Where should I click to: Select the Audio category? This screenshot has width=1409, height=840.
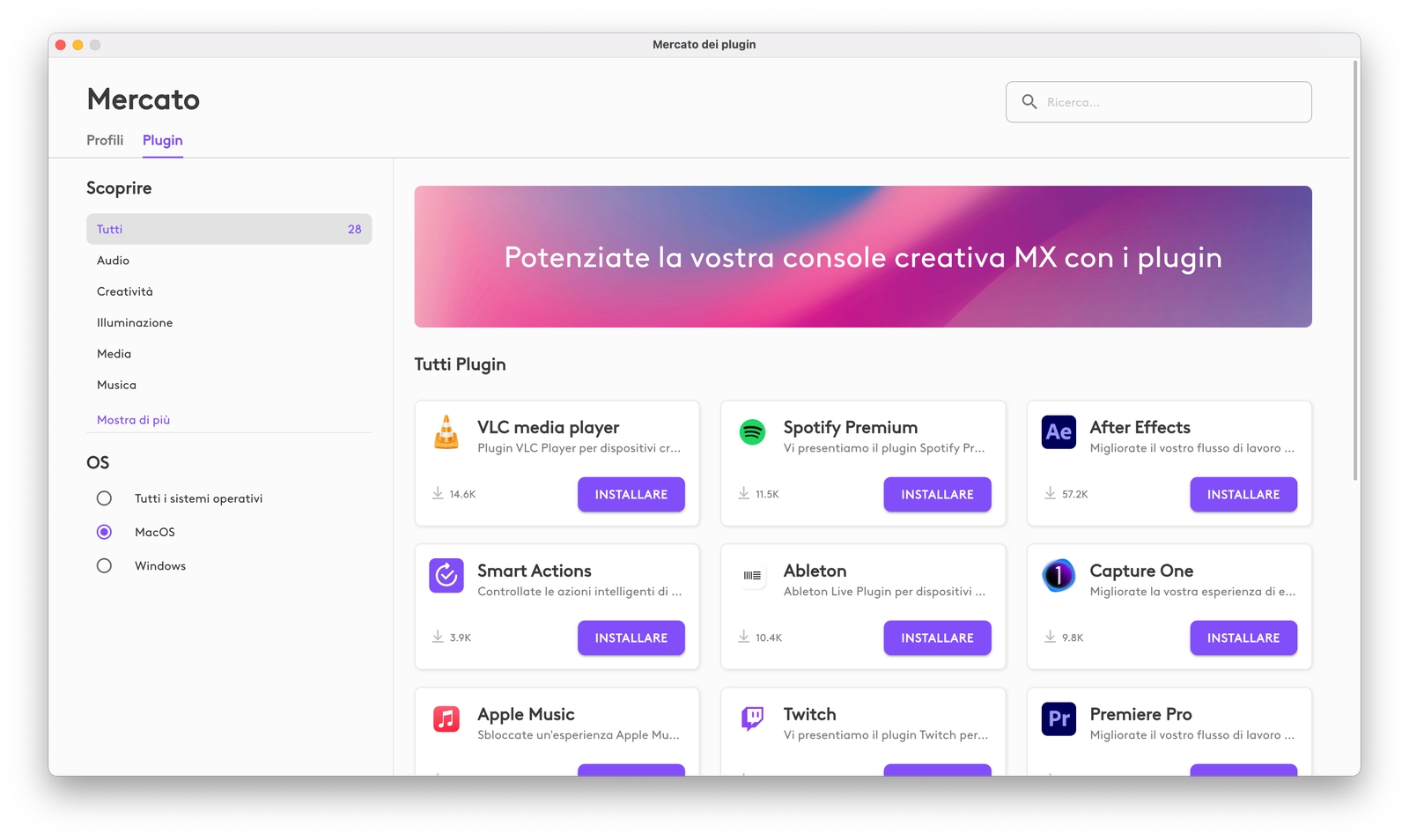point(229,261)
